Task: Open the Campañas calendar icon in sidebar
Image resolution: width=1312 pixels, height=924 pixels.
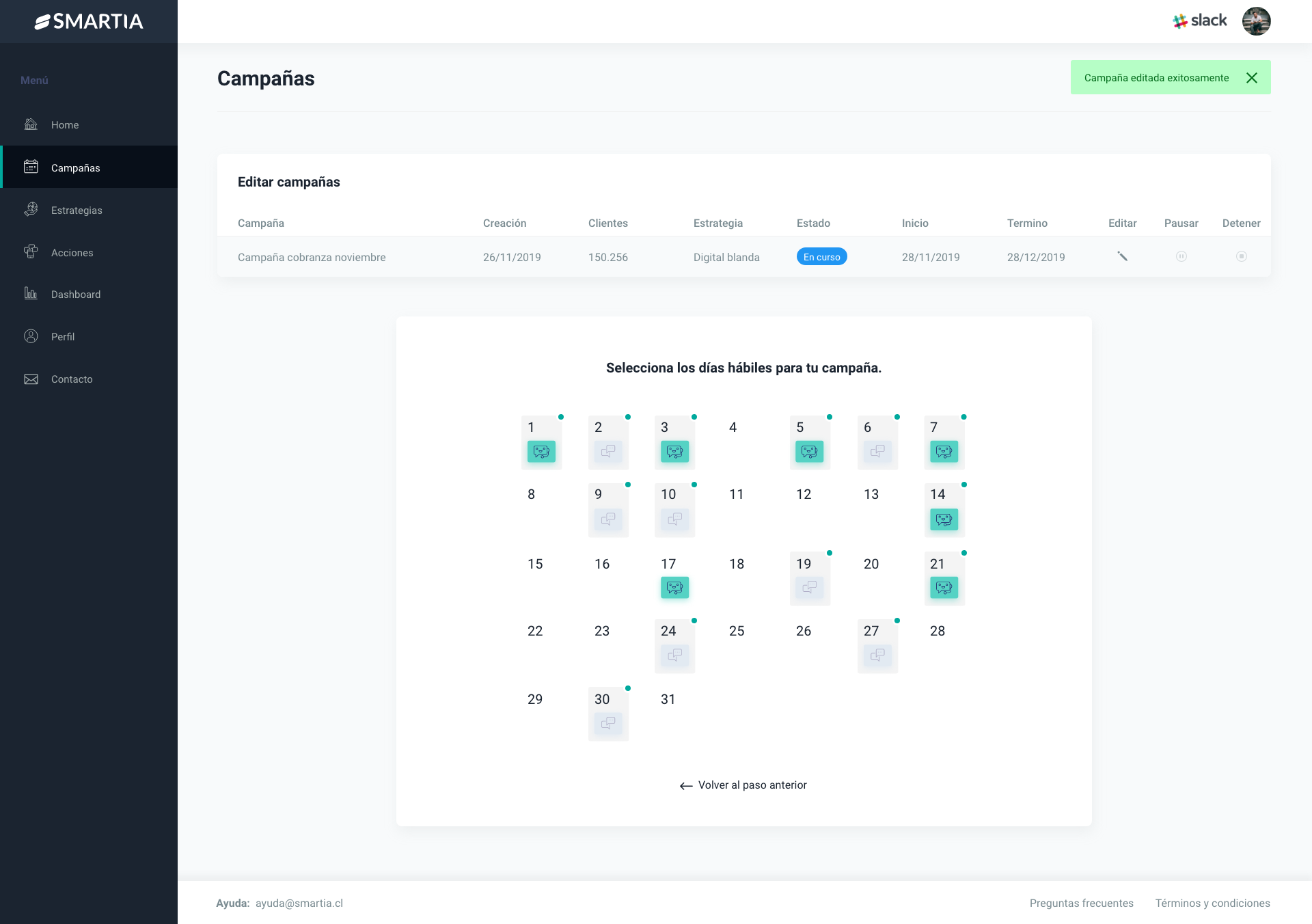Action: click(31, 167)
